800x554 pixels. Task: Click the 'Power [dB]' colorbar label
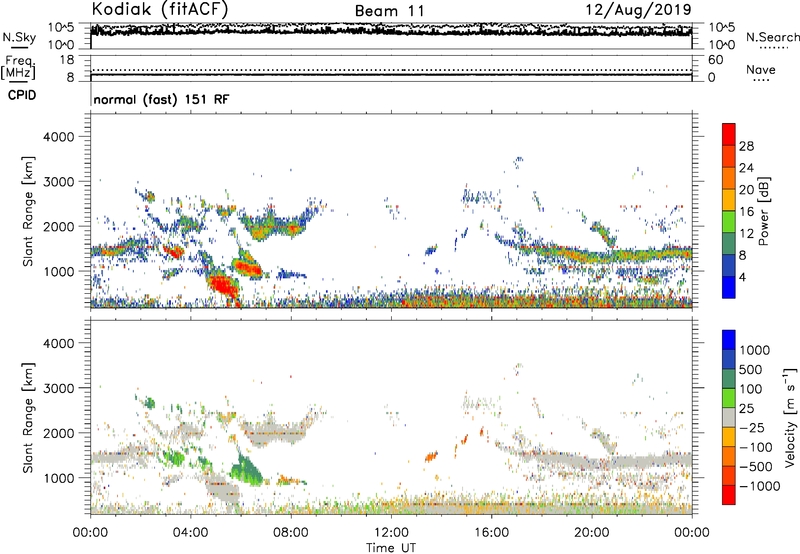[763, 211]
